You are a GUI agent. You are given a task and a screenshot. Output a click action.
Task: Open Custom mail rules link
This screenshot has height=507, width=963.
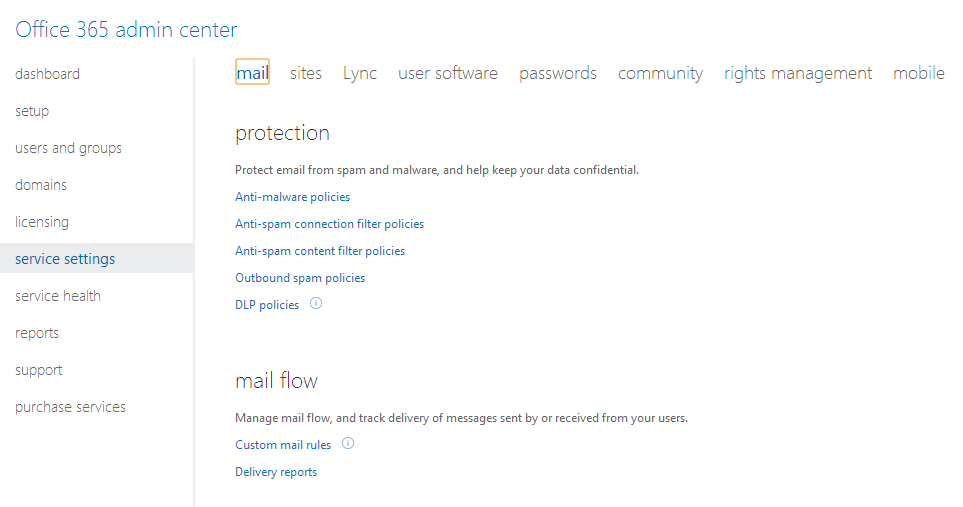283,445
